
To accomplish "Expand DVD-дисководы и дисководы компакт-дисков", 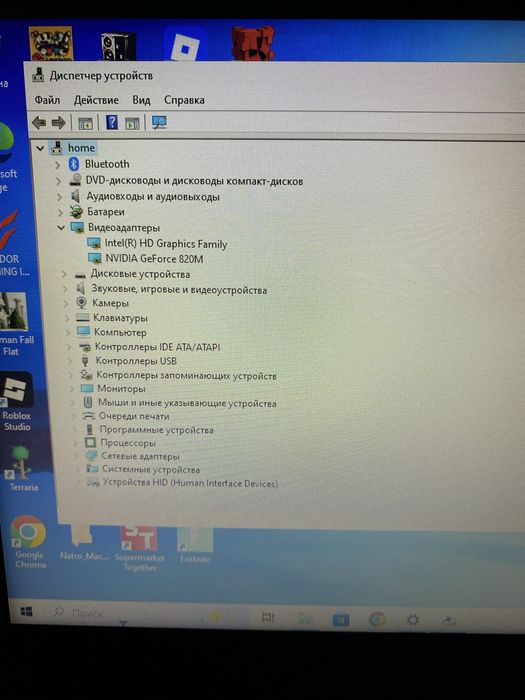I will point(58,181).
